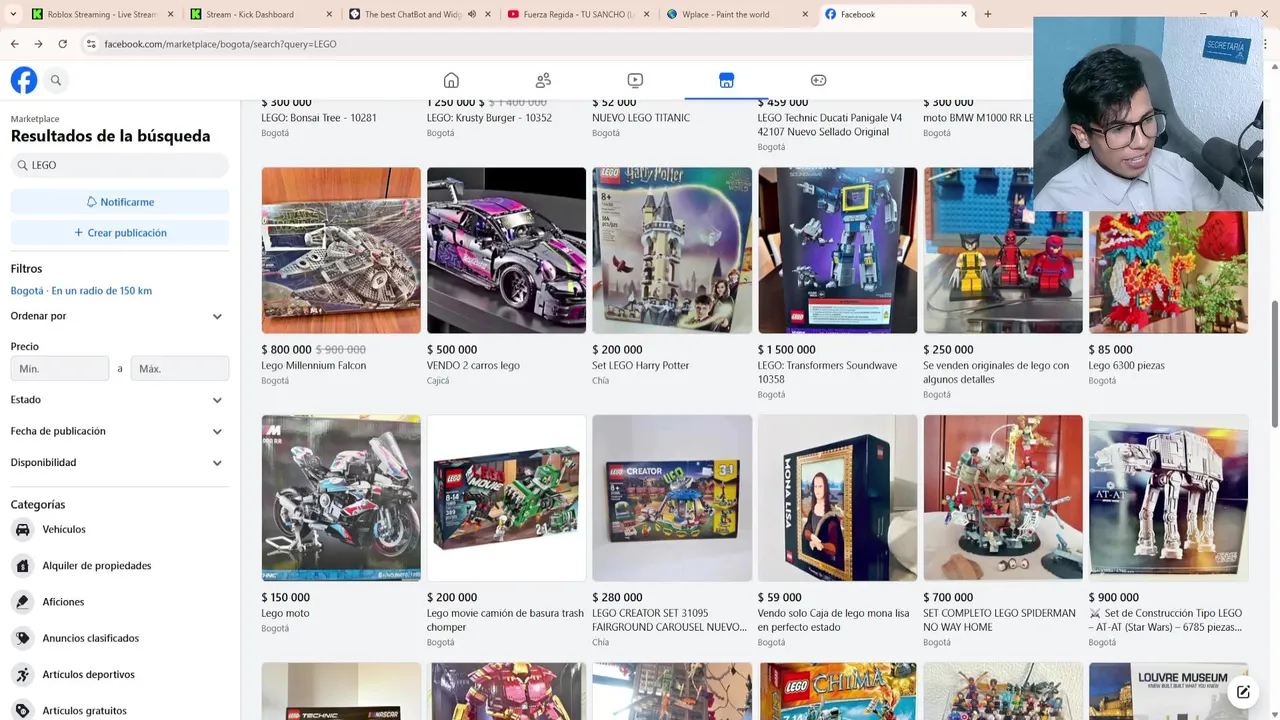
Task: Go to the Home feed icon
Action: point(451,80)
